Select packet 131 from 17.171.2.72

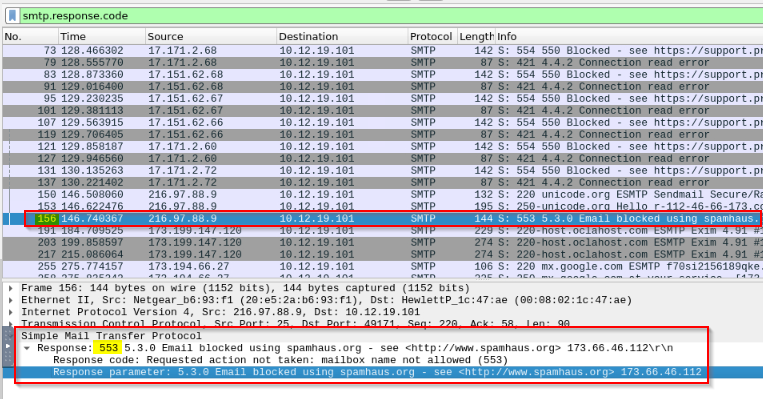[382, 171]
